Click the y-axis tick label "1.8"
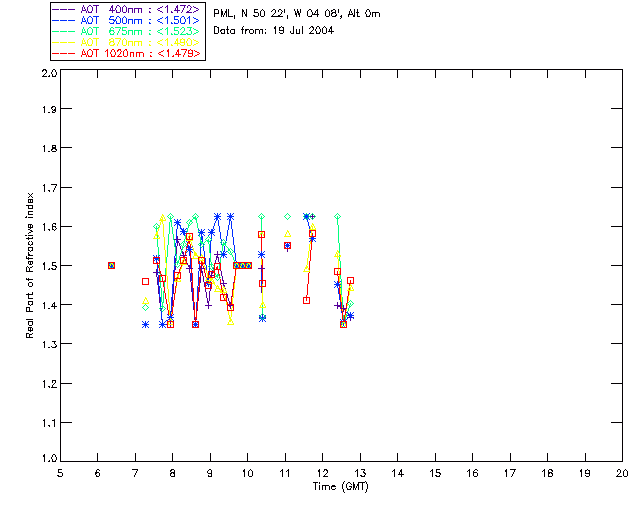Image resolution: width=640 pixels, height=512 pixels. coord(49,148)
